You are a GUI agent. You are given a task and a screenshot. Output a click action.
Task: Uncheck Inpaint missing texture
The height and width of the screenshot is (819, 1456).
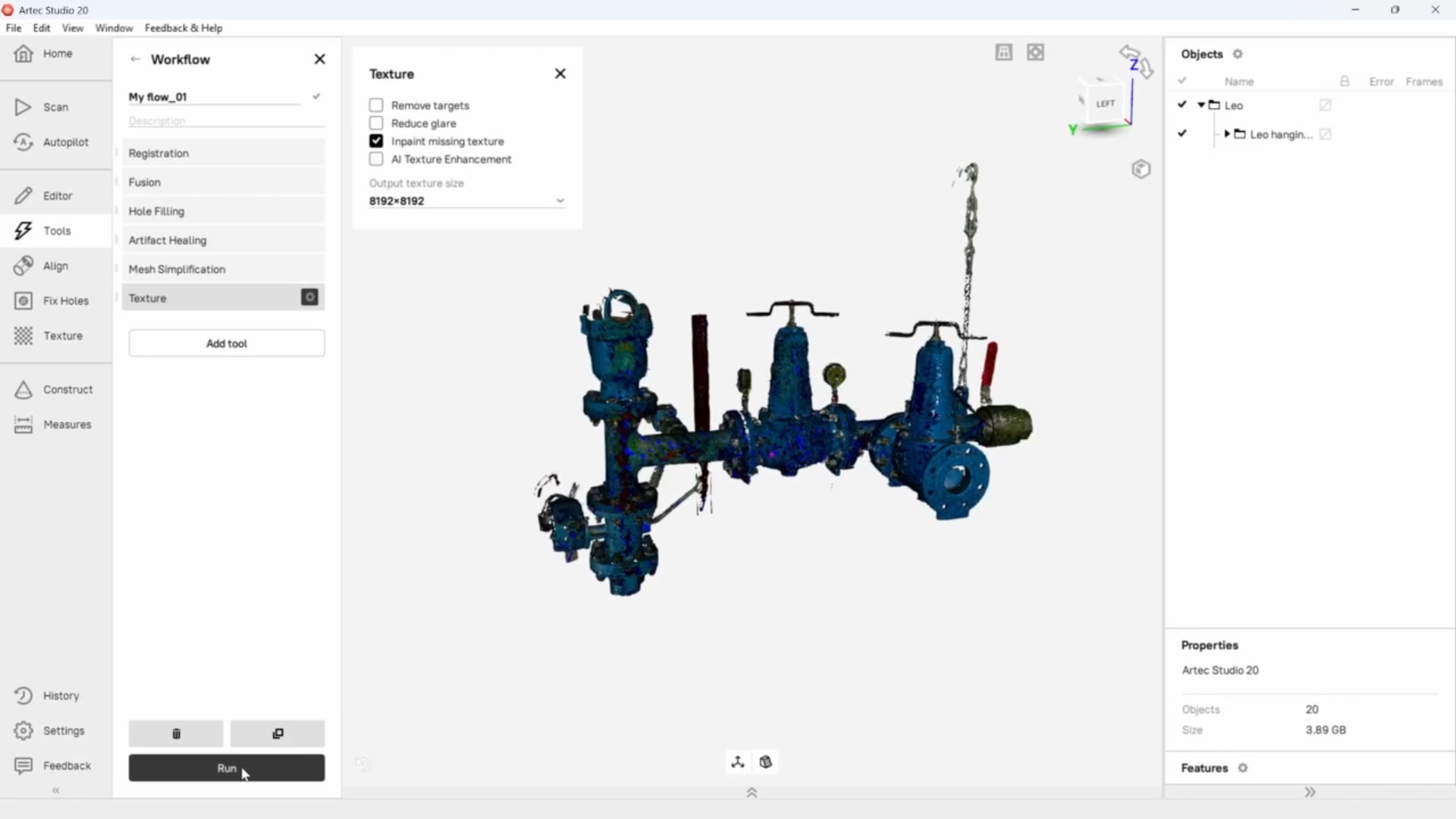point(376,141)
